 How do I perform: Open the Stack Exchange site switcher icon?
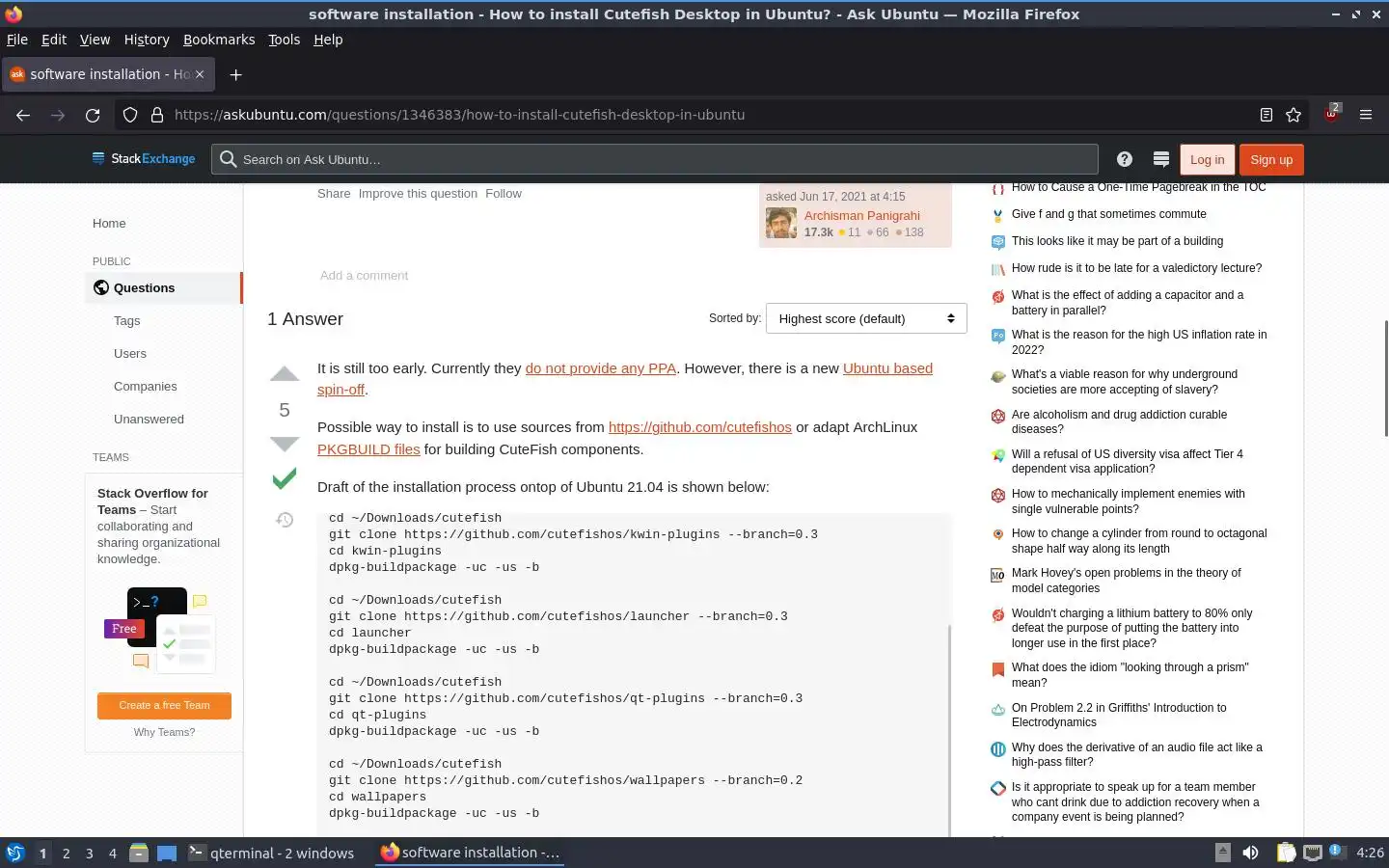click(x=1161, y=159)
